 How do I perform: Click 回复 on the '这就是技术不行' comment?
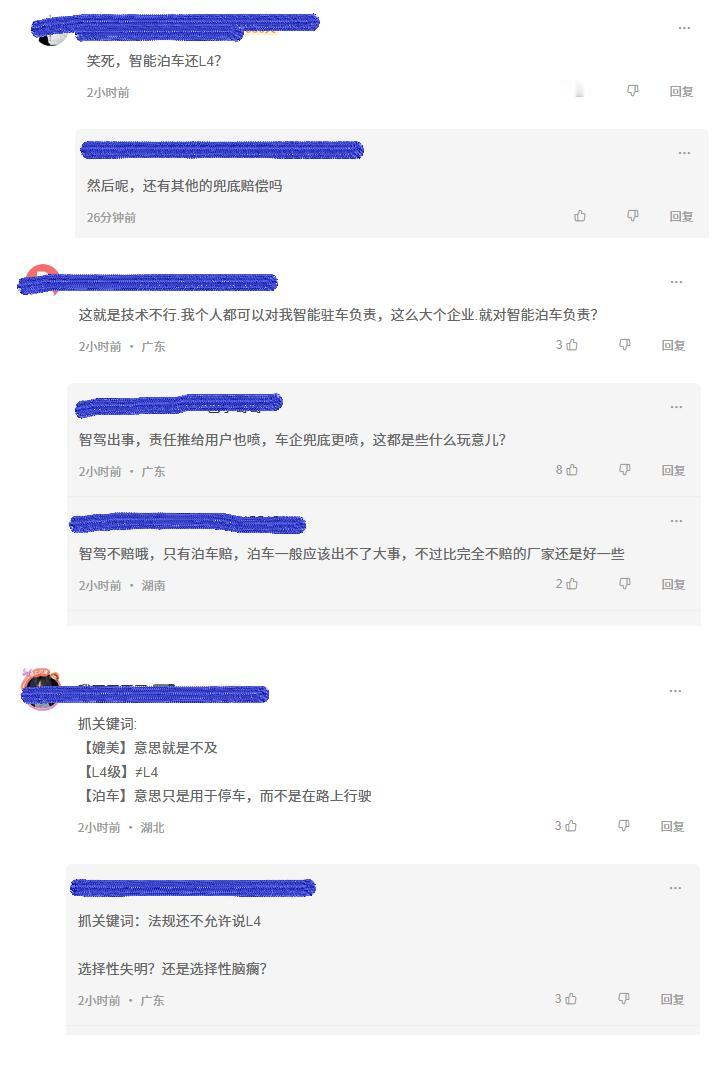click(x=673, y=345)
